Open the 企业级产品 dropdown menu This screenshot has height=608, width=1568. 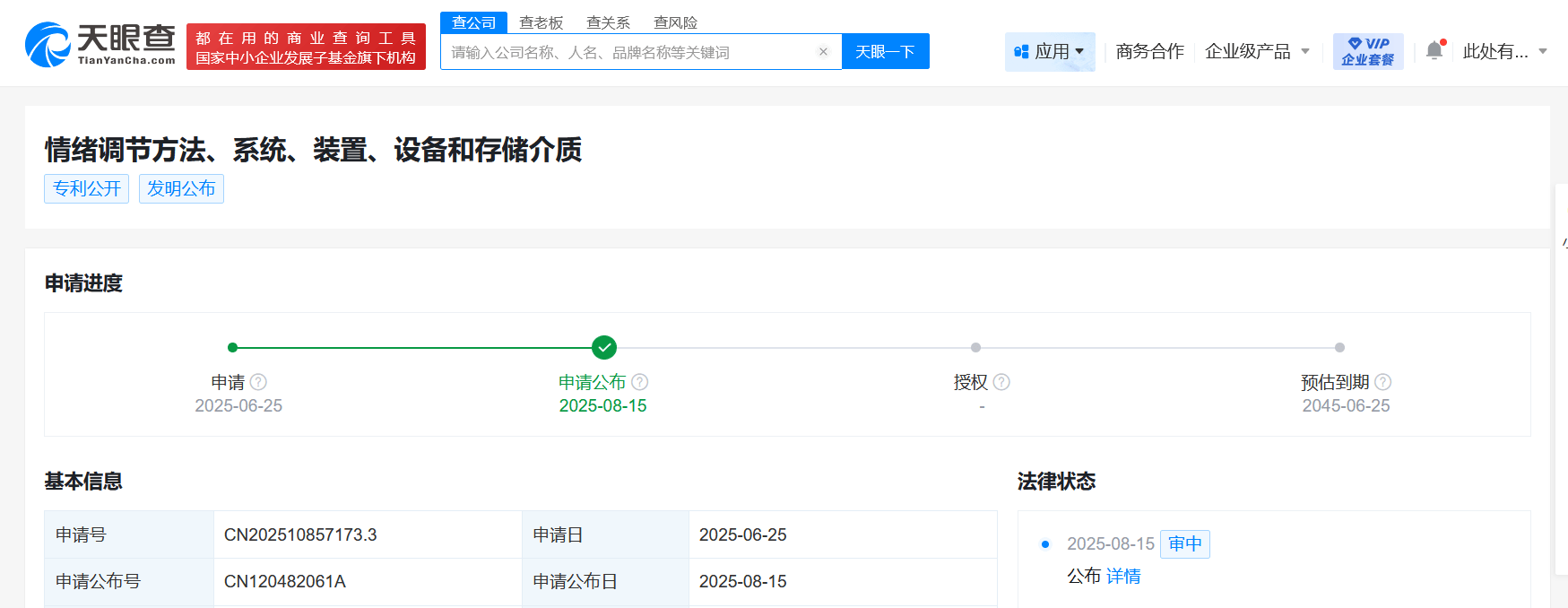click(1256, 52)
